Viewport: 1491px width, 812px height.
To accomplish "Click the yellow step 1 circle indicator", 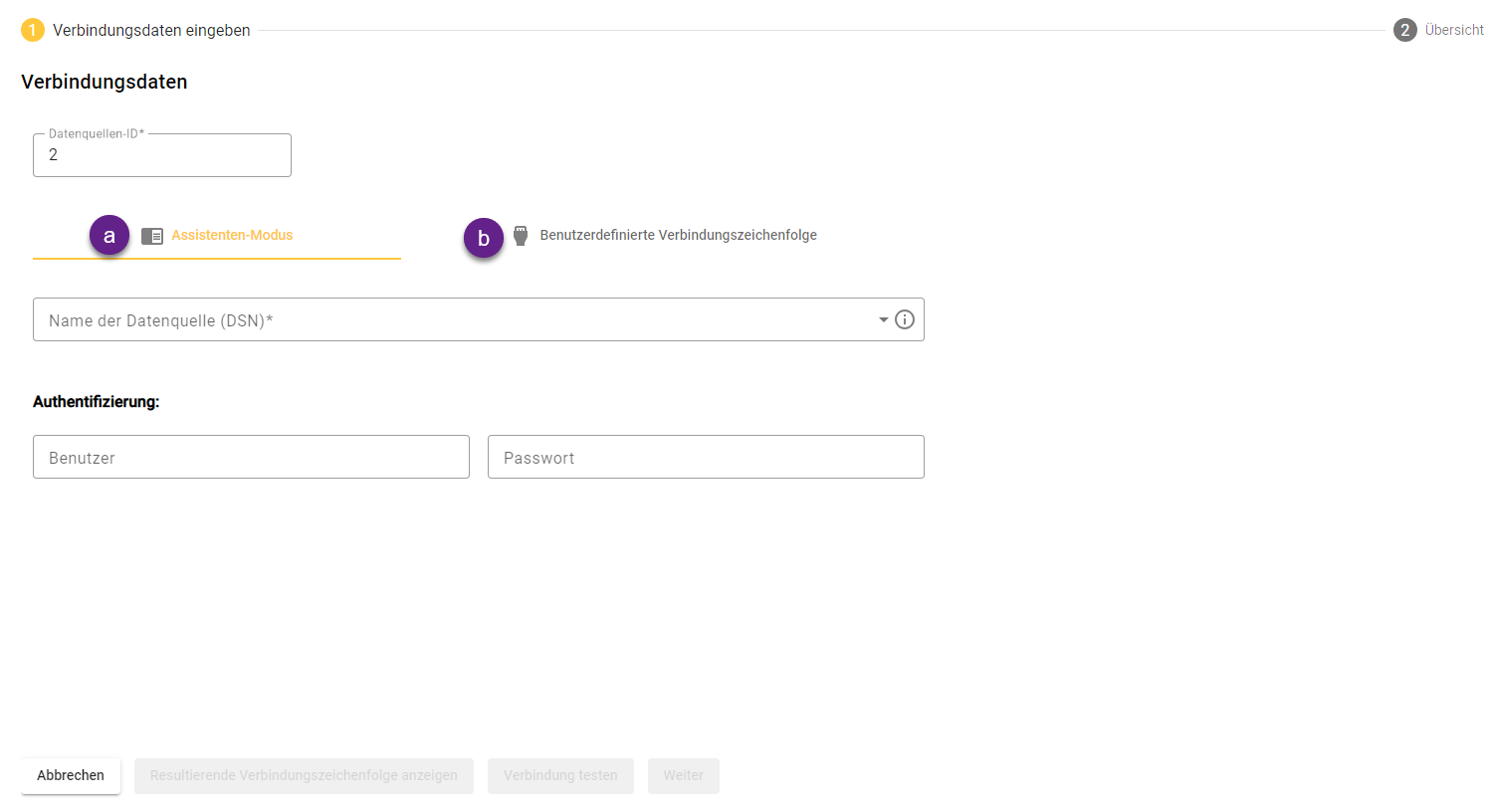I will coord(32,30).
